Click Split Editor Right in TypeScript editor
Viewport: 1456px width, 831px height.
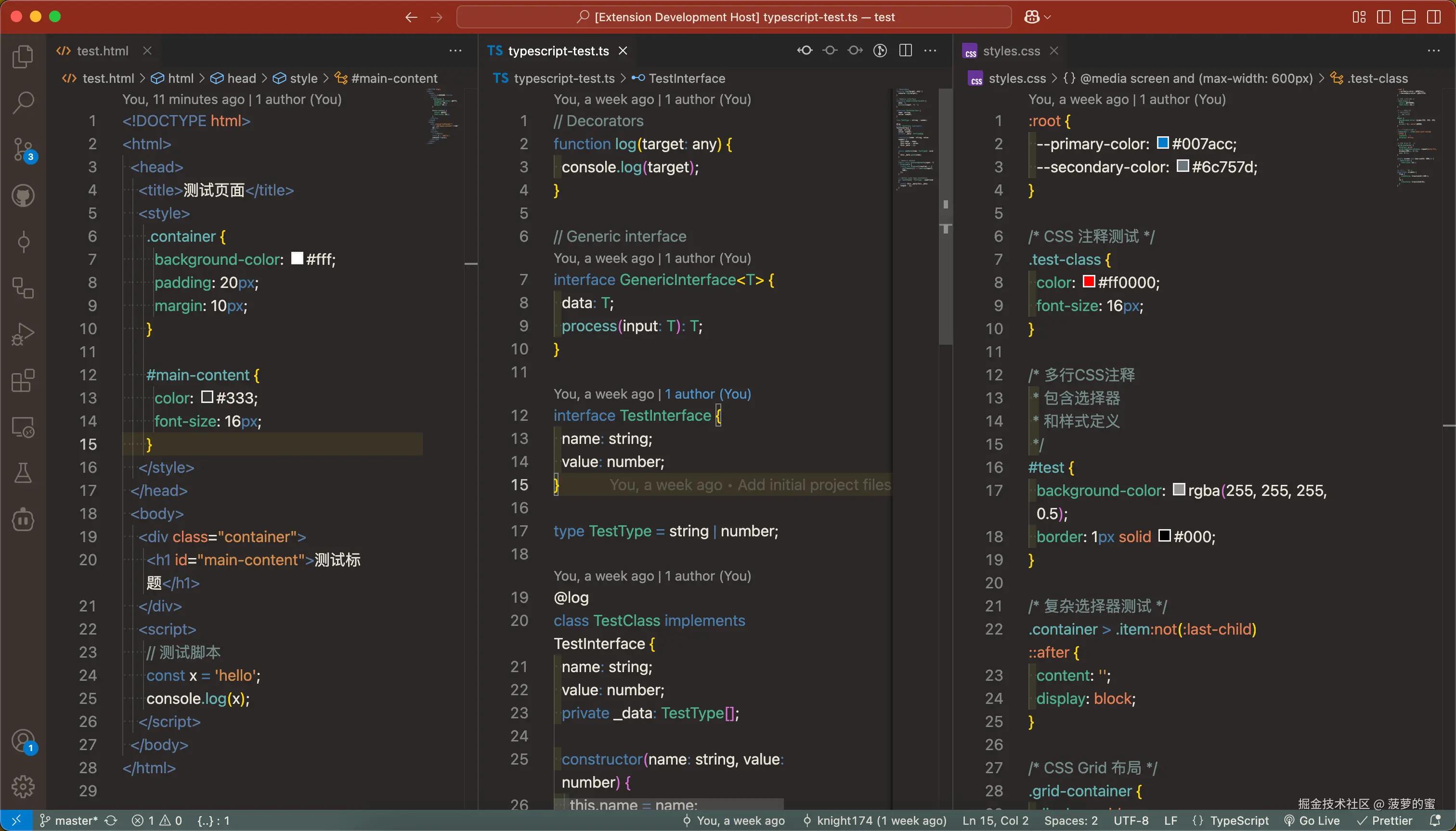click(x=905, y=51)
